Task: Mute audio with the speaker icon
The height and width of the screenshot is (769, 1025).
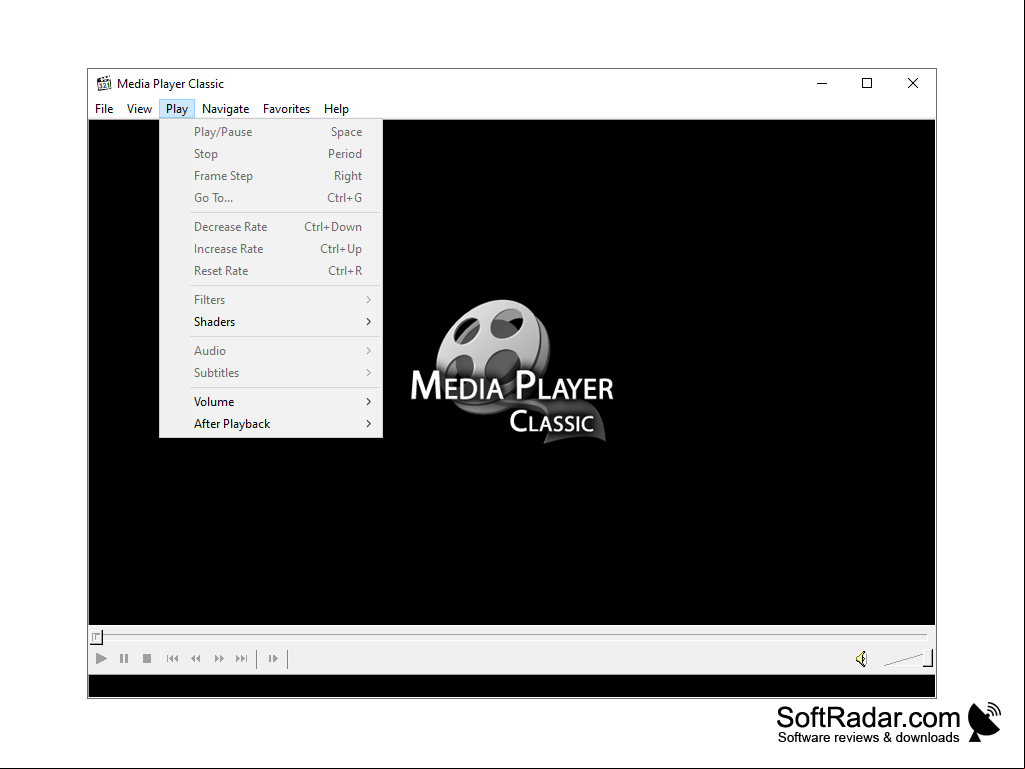Action: click(862, 659)
